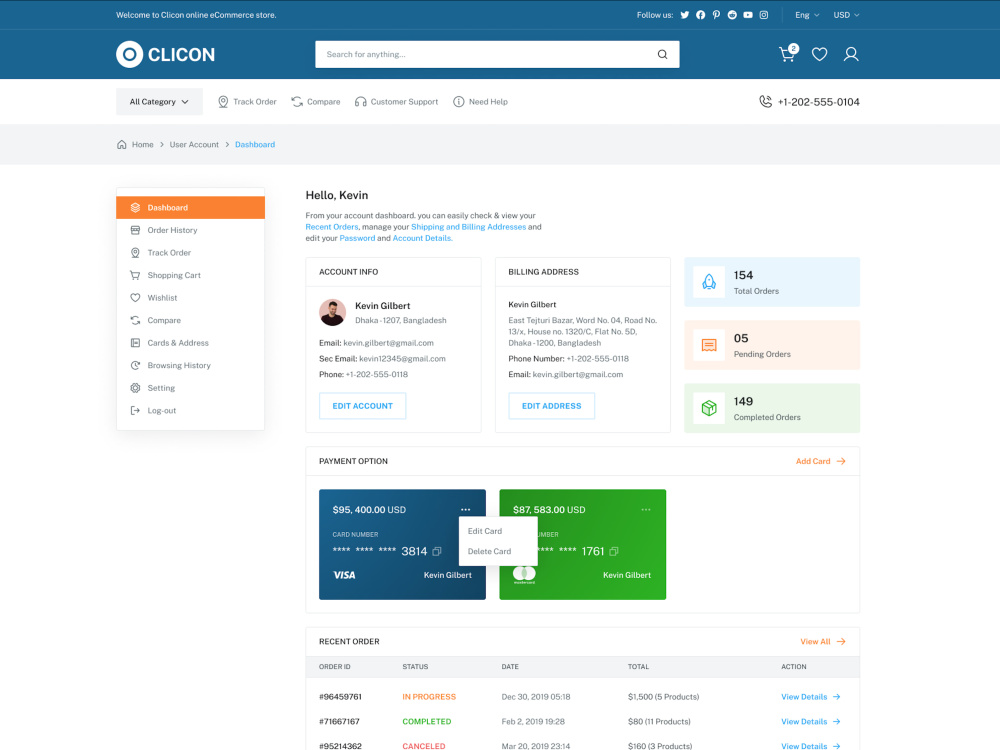Image resolution: width=1000 pixels, height=750 pixels.
Task: Open Setting in the sidebar
Action: [190, 388]
